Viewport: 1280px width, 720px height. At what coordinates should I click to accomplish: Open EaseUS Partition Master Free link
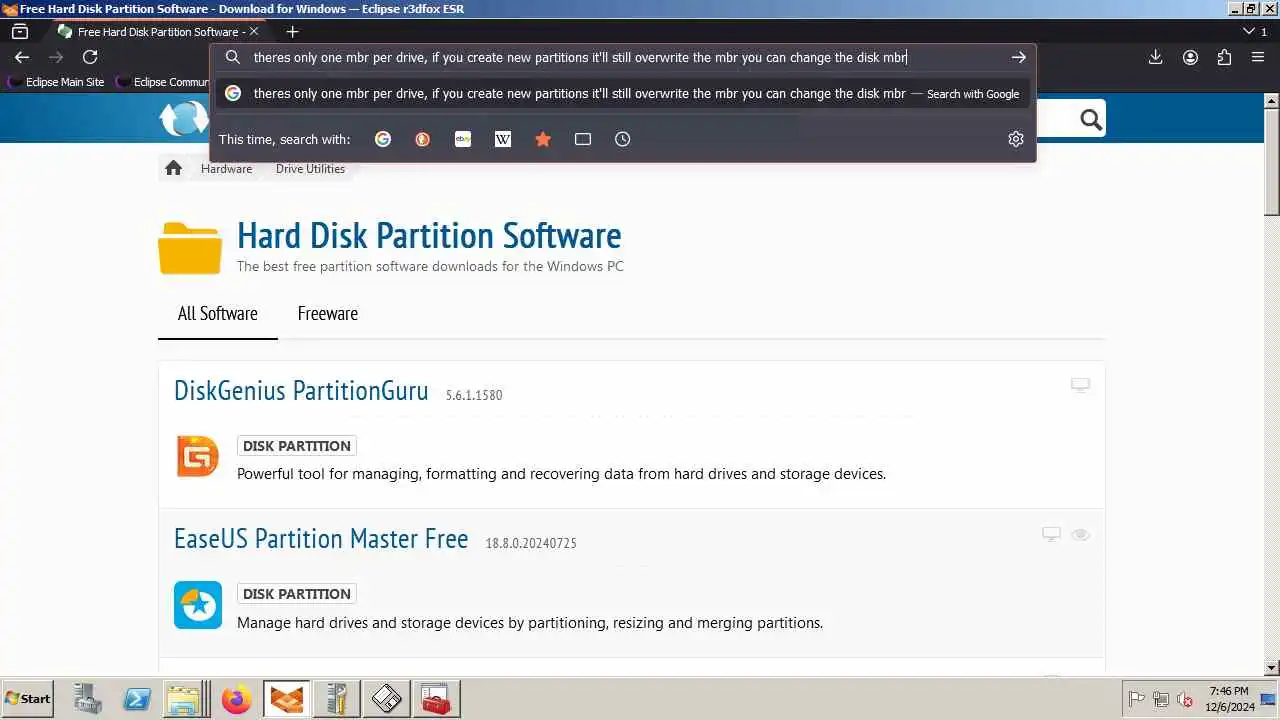pyautogui.click(x=321, y=538)
